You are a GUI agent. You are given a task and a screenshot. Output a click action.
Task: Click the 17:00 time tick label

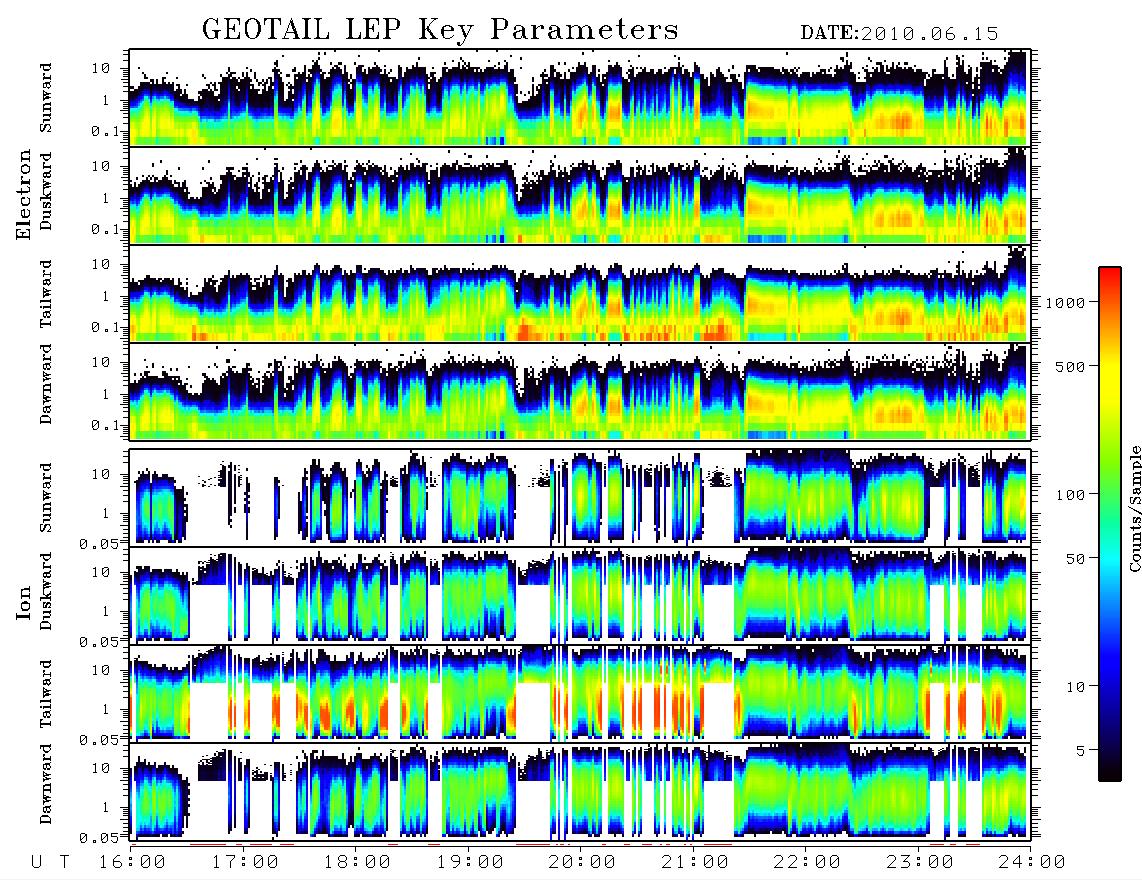[245, 863]
